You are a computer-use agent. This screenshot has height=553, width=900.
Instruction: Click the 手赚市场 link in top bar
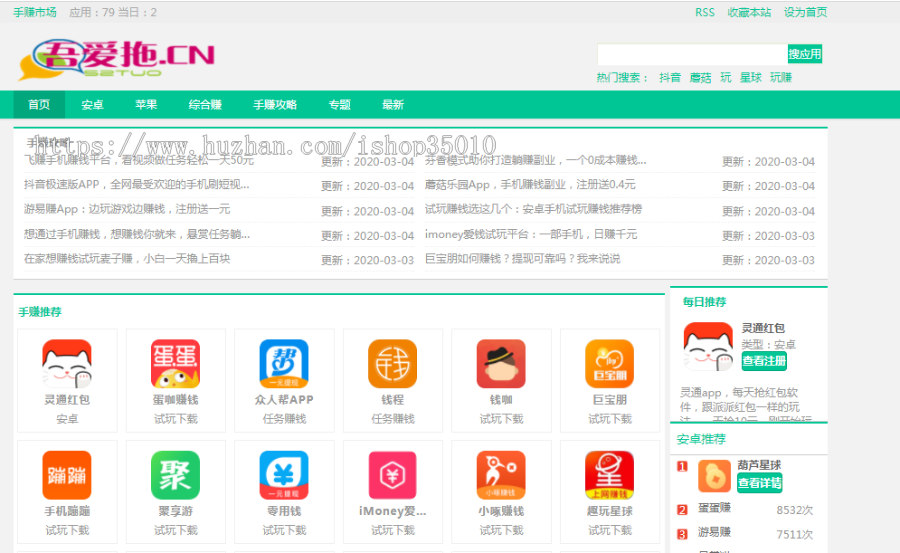click(35, 12)
